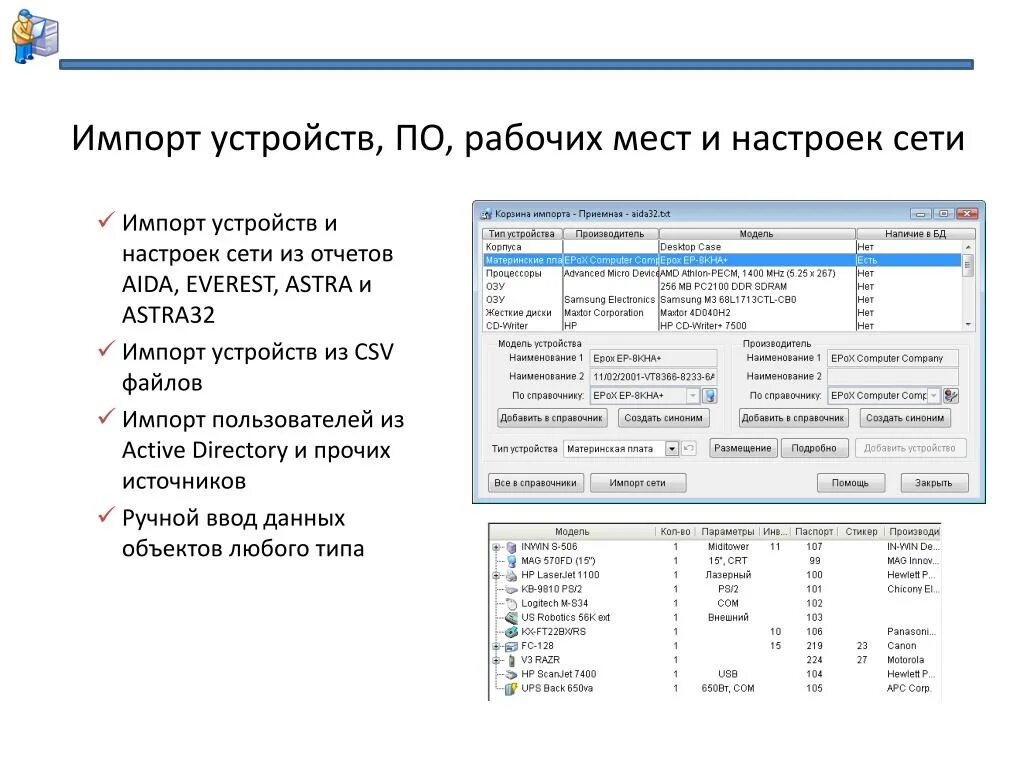Click the printer icon beside HP LaserJet 1100
Image resolution: width=1024 pixels, height=768 pixels.
coord(511,575)
